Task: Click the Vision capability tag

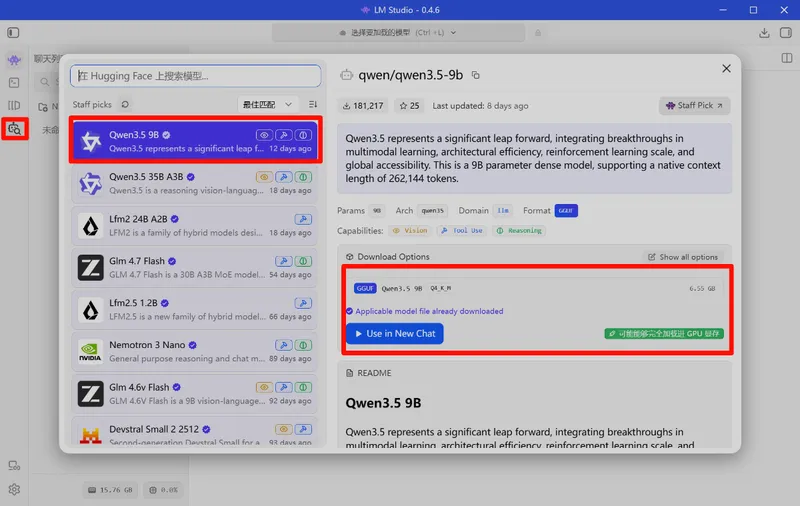Action: click(410, 231)
